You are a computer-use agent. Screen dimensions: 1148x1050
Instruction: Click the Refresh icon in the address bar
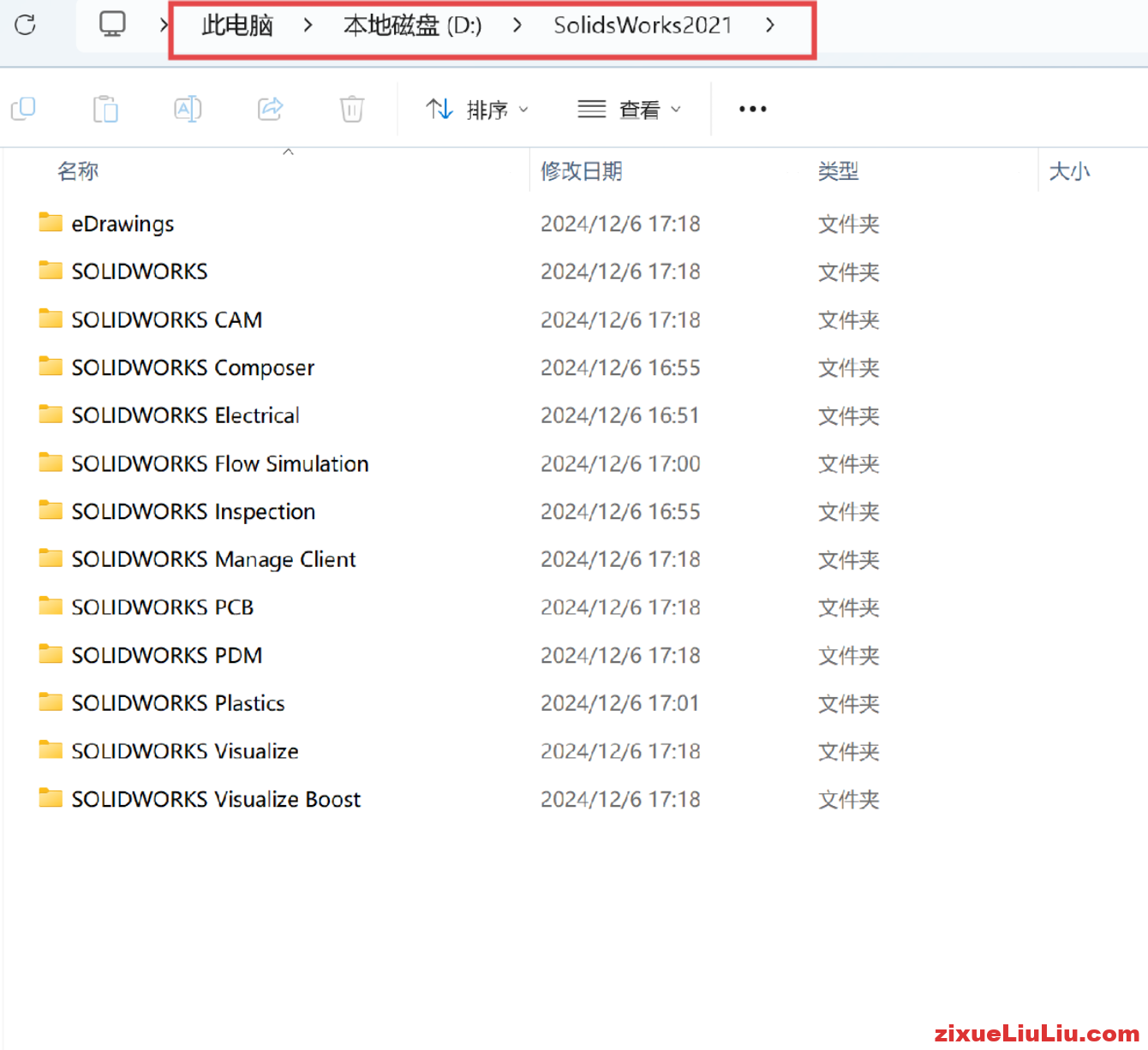(x=25, y=25)
